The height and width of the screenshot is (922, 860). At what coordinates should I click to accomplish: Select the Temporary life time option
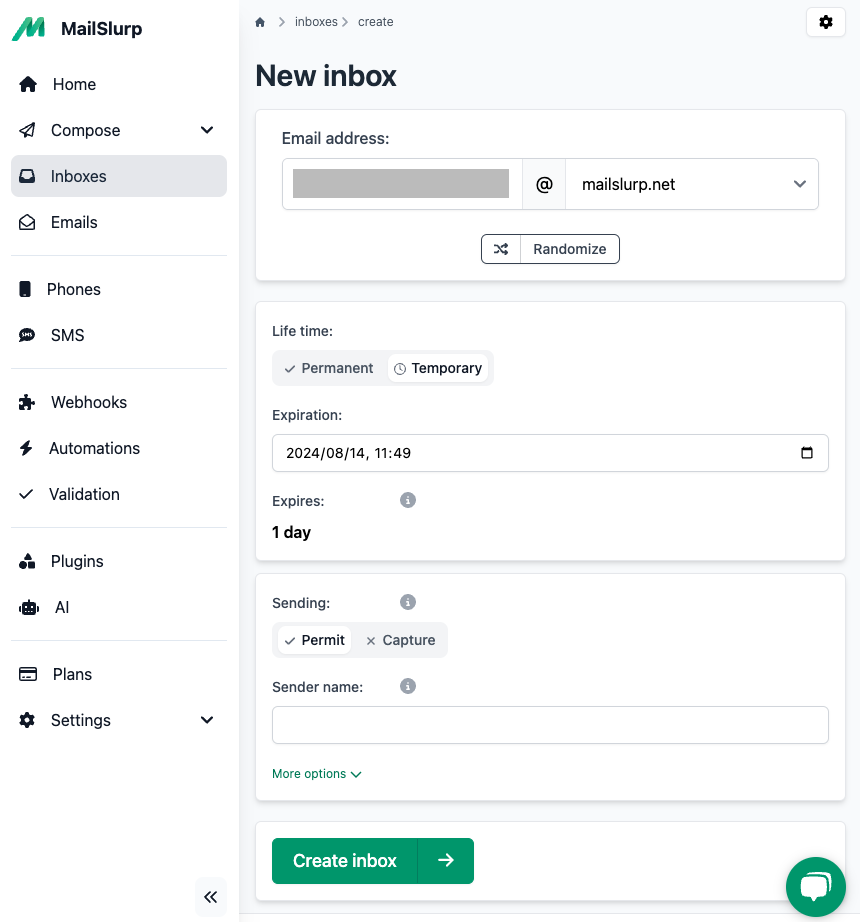point(438,368)
